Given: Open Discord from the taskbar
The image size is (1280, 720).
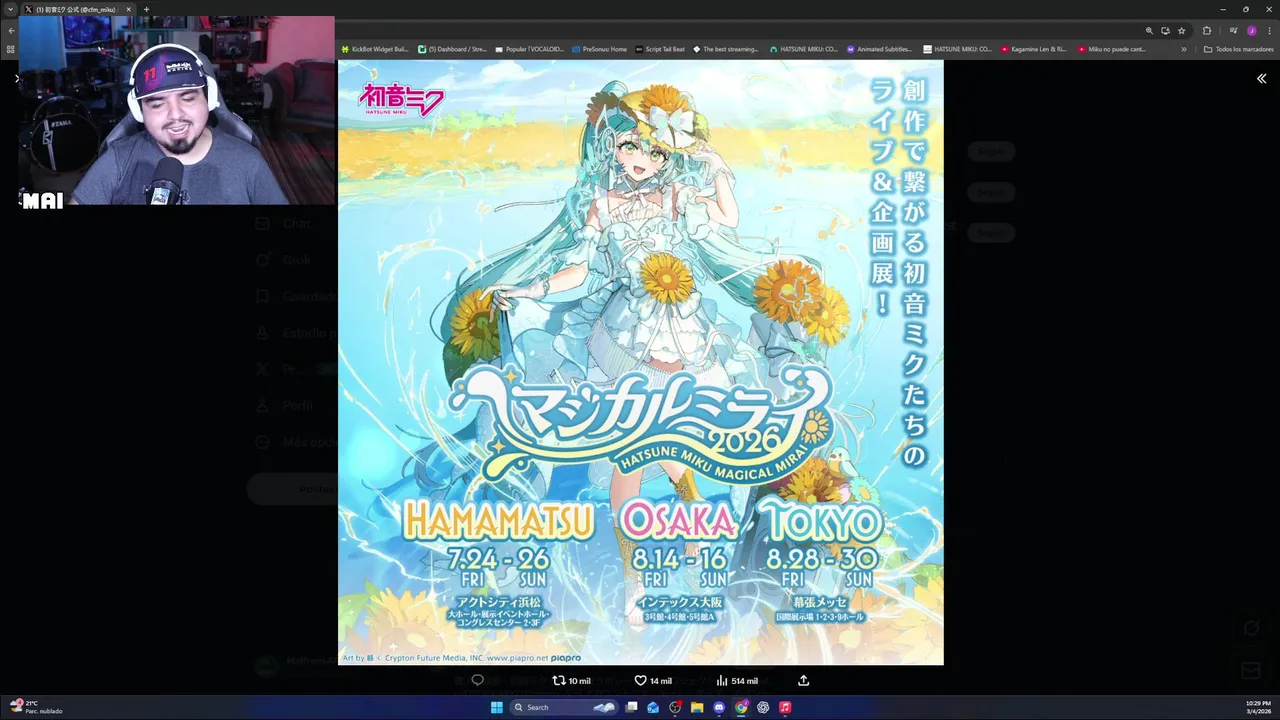Looking at the screenshot, I should click(719, 707).
